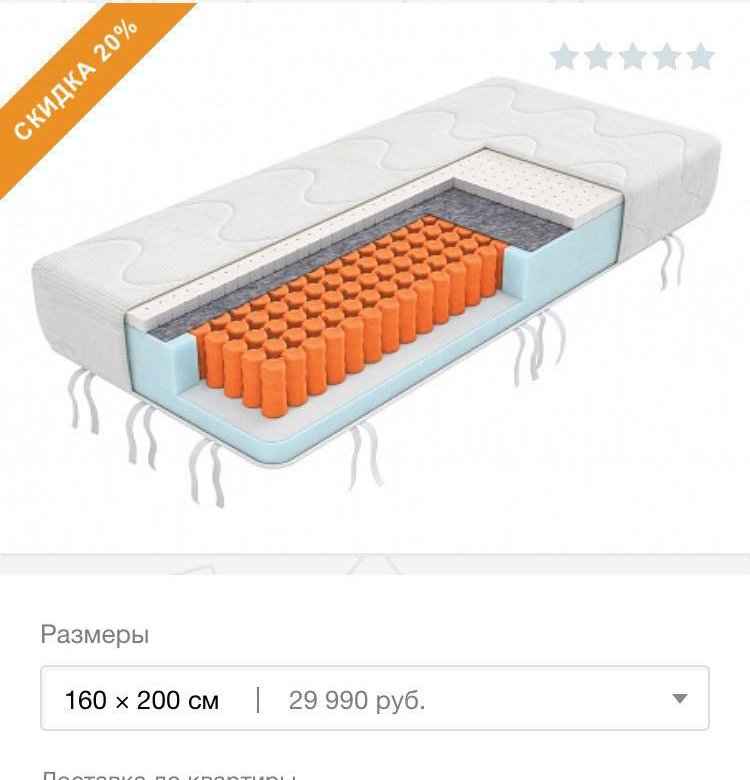Open the "160 × 200 см" size selector

click(142, 700)
